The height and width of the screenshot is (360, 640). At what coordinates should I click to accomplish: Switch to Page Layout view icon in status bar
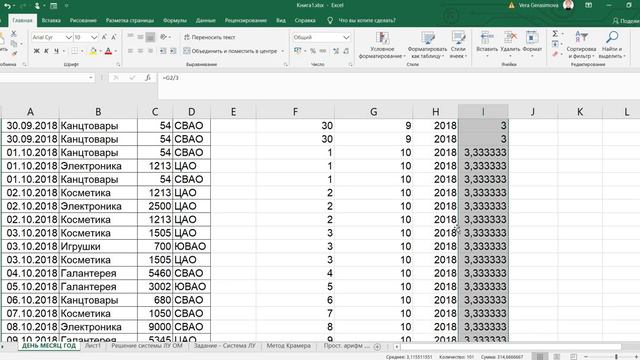(x=556, y=357)
